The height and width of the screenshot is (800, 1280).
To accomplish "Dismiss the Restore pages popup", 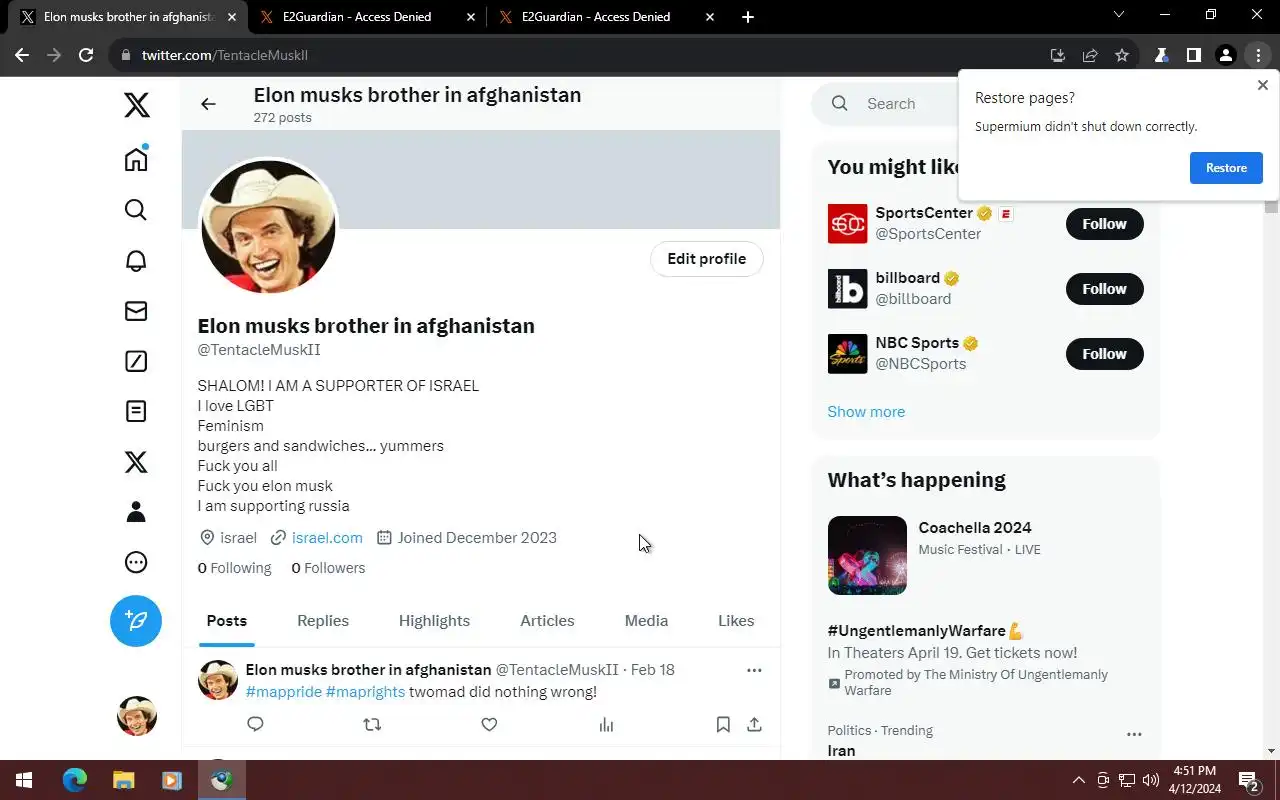I will (1262, 86).
